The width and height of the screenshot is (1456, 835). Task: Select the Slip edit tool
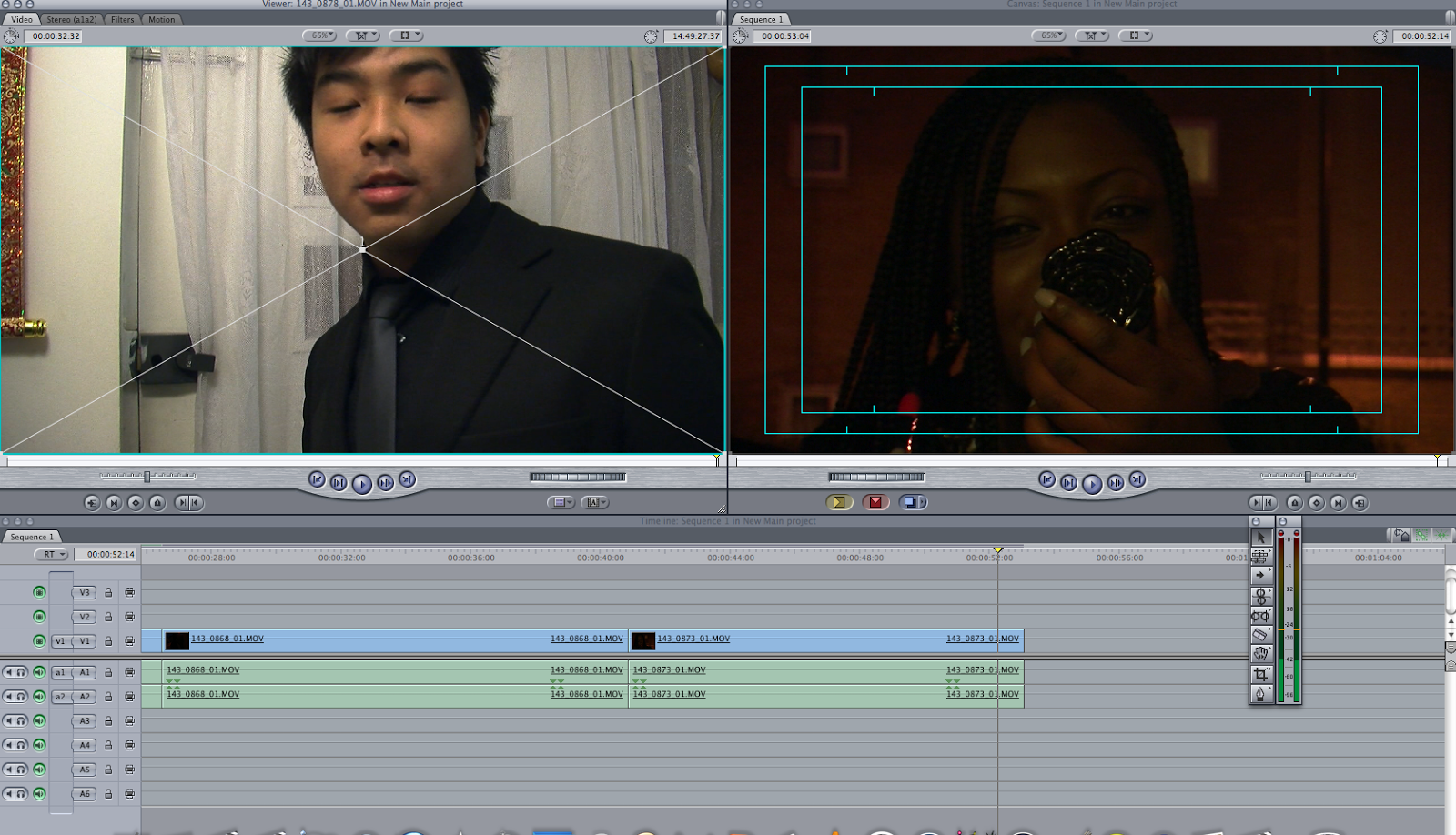1261,615
